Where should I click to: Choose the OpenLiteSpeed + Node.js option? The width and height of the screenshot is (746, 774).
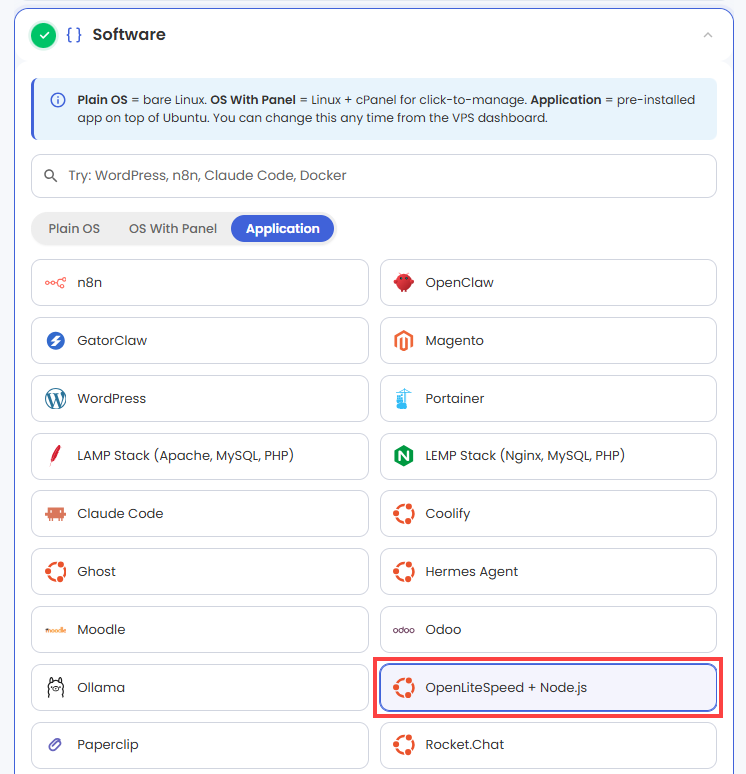coord(548,687)
